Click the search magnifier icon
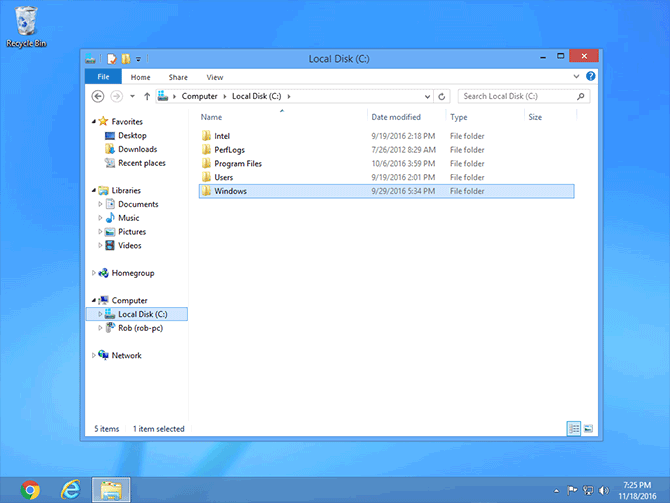 tap(581, 96)
